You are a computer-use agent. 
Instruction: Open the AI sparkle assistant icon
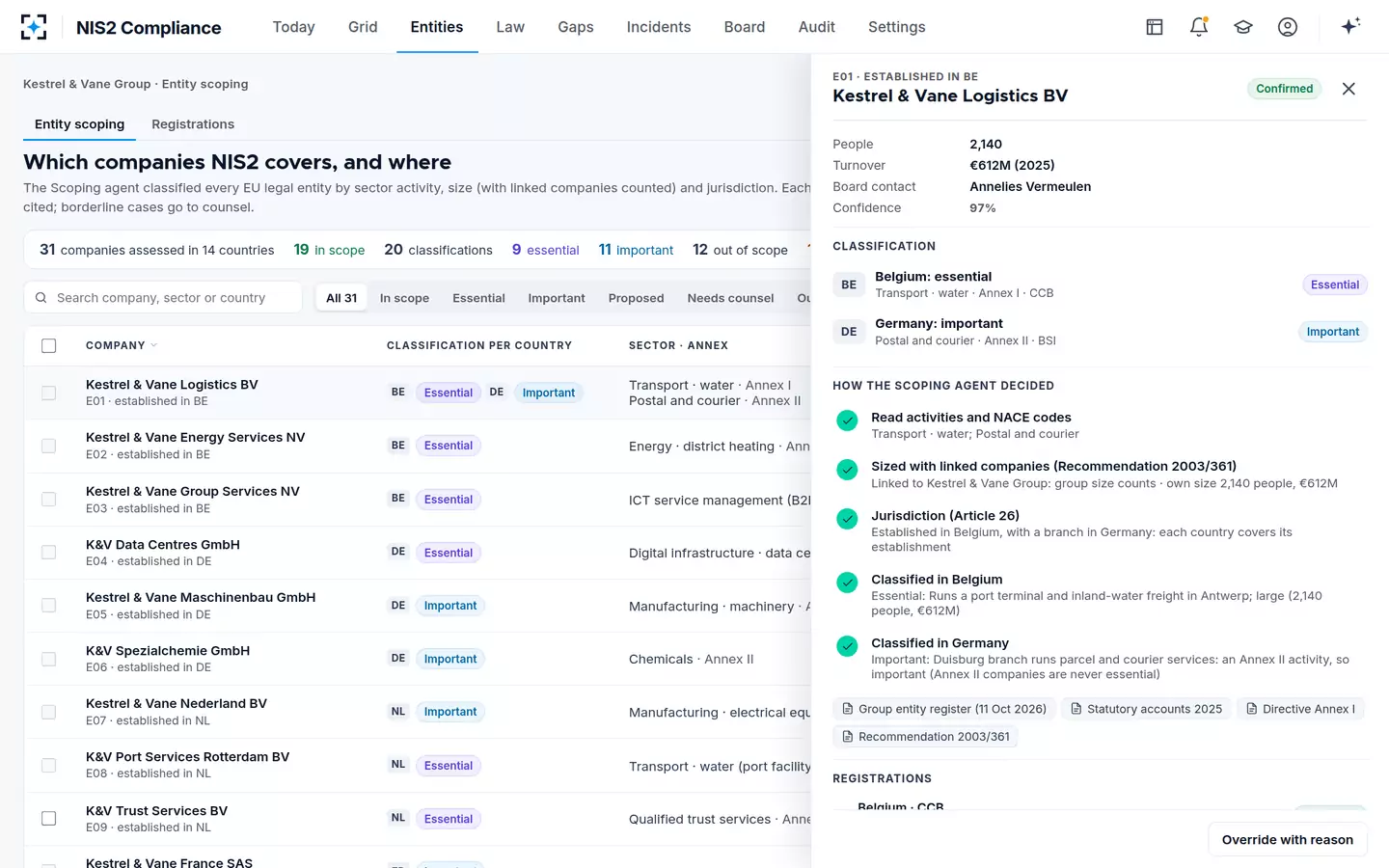point(1350,26)
